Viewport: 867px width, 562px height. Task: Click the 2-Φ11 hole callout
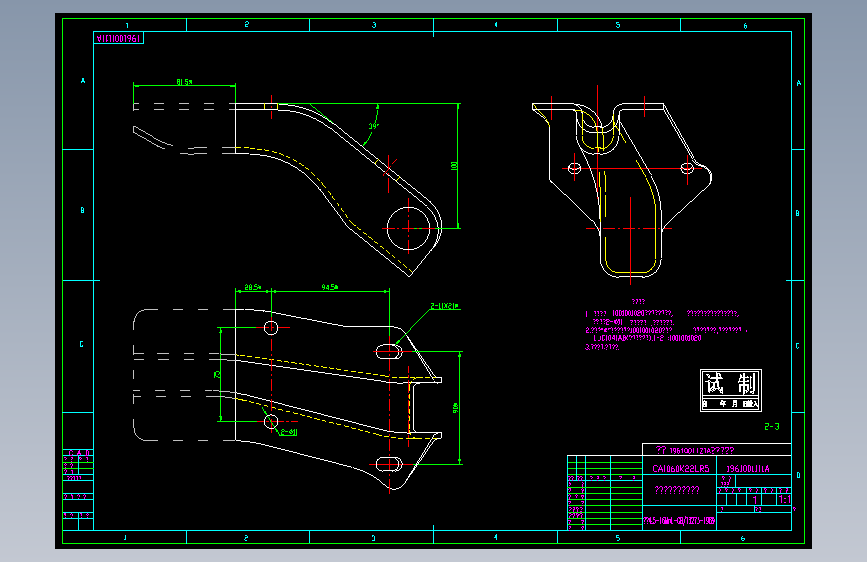click(x=289, y=432)
